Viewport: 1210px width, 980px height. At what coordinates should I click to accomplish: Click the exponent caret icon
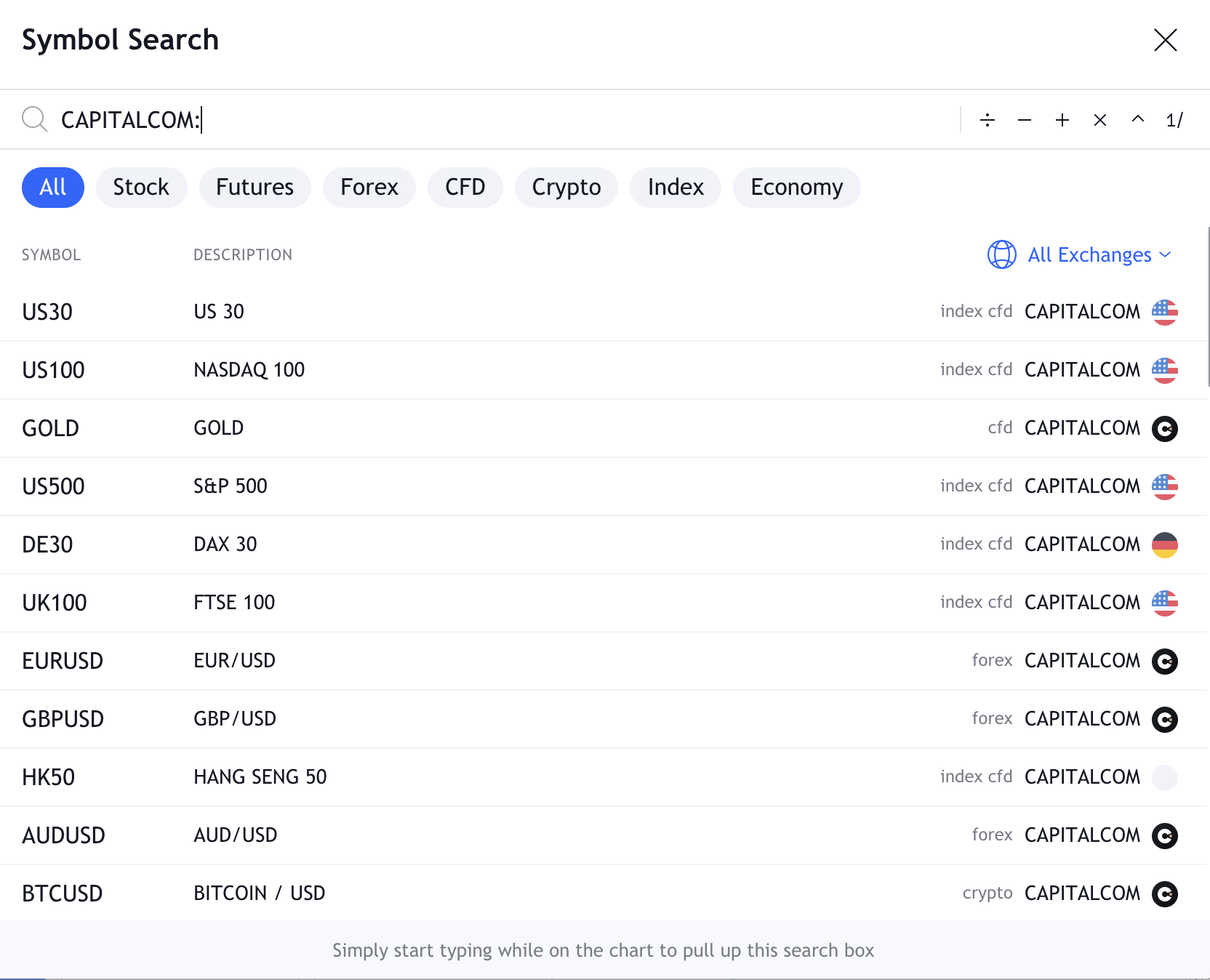tap(1137, 120)
